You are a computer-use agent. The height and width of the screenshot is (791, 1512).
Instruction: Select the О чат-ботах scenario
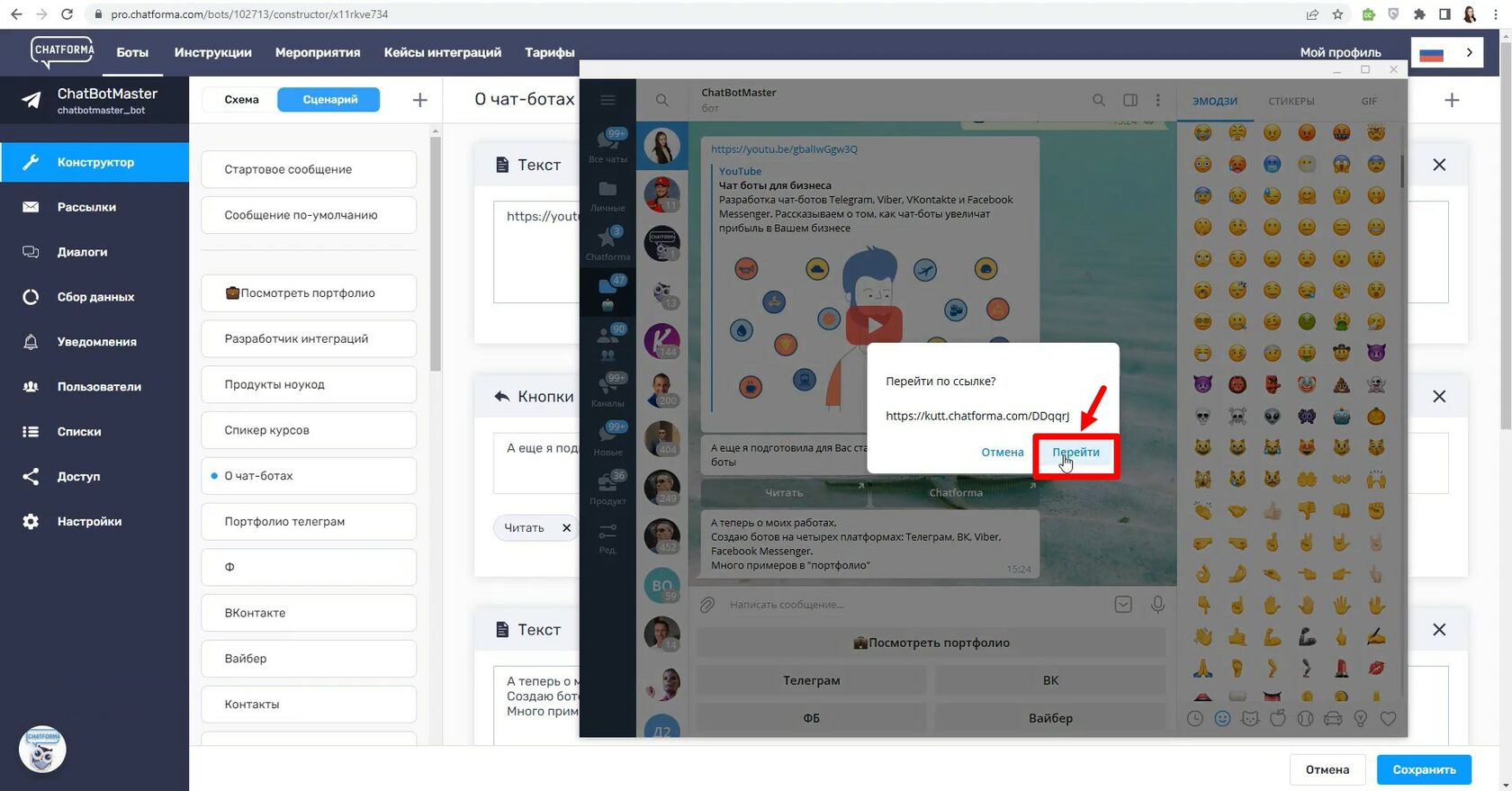pyautogui.click(x=309, y=476)
